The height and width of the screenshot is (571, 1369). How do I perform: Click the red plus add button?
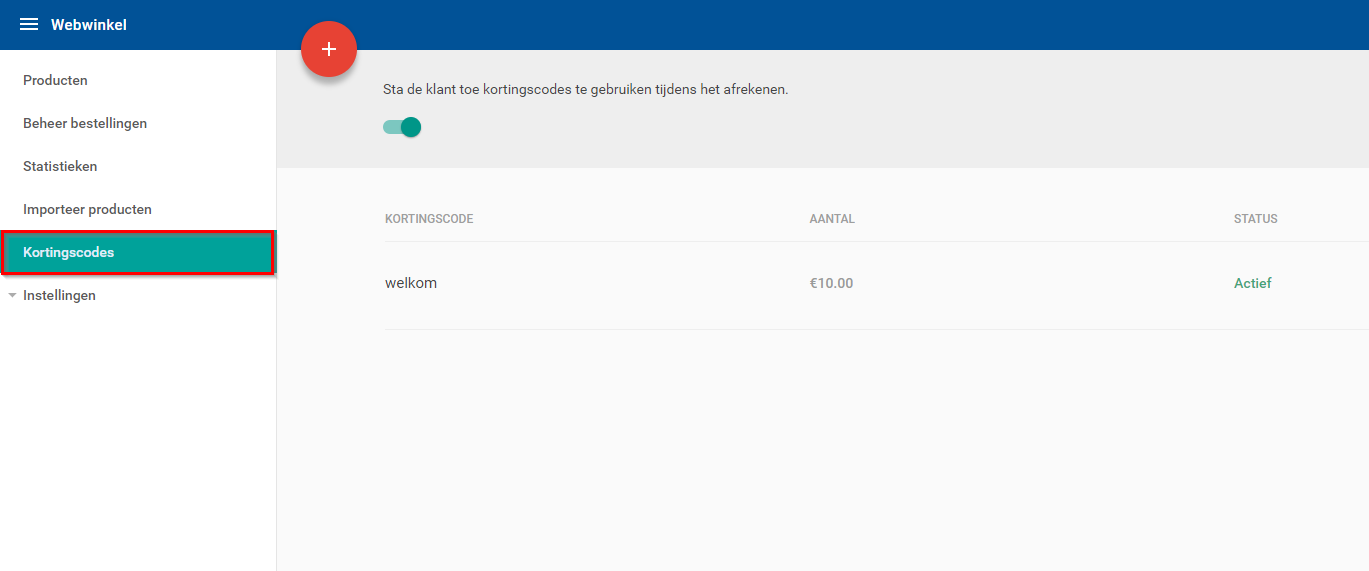pos(329,49)
